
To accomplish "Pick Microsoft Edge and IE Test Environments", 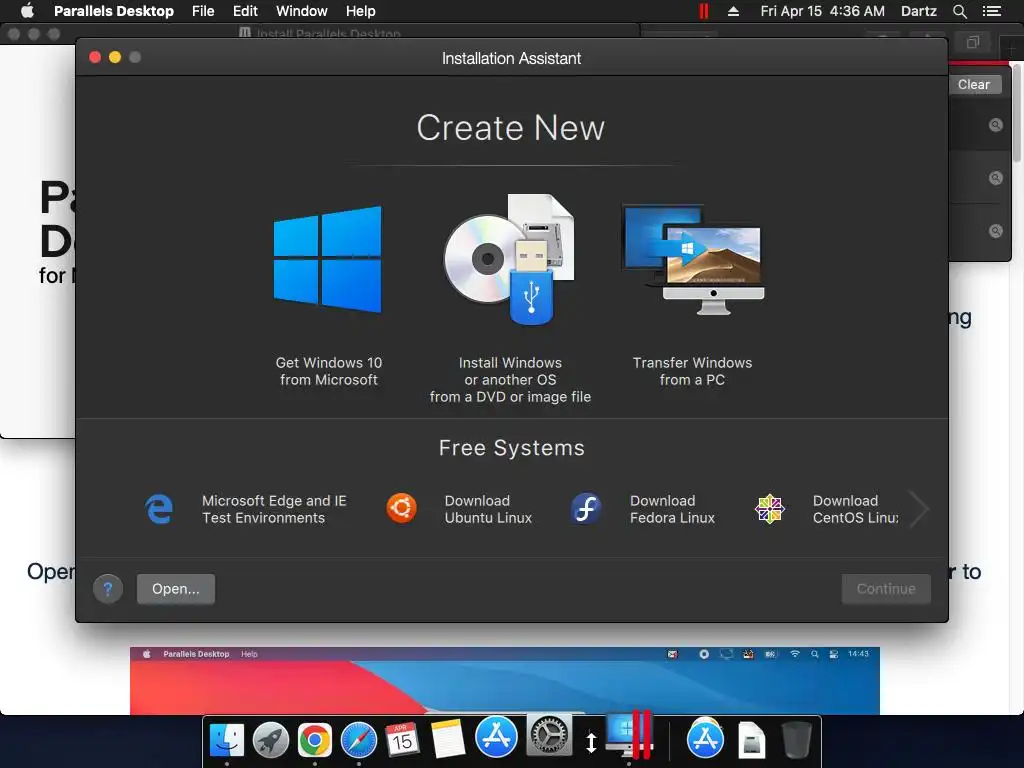I will [247, 509].
